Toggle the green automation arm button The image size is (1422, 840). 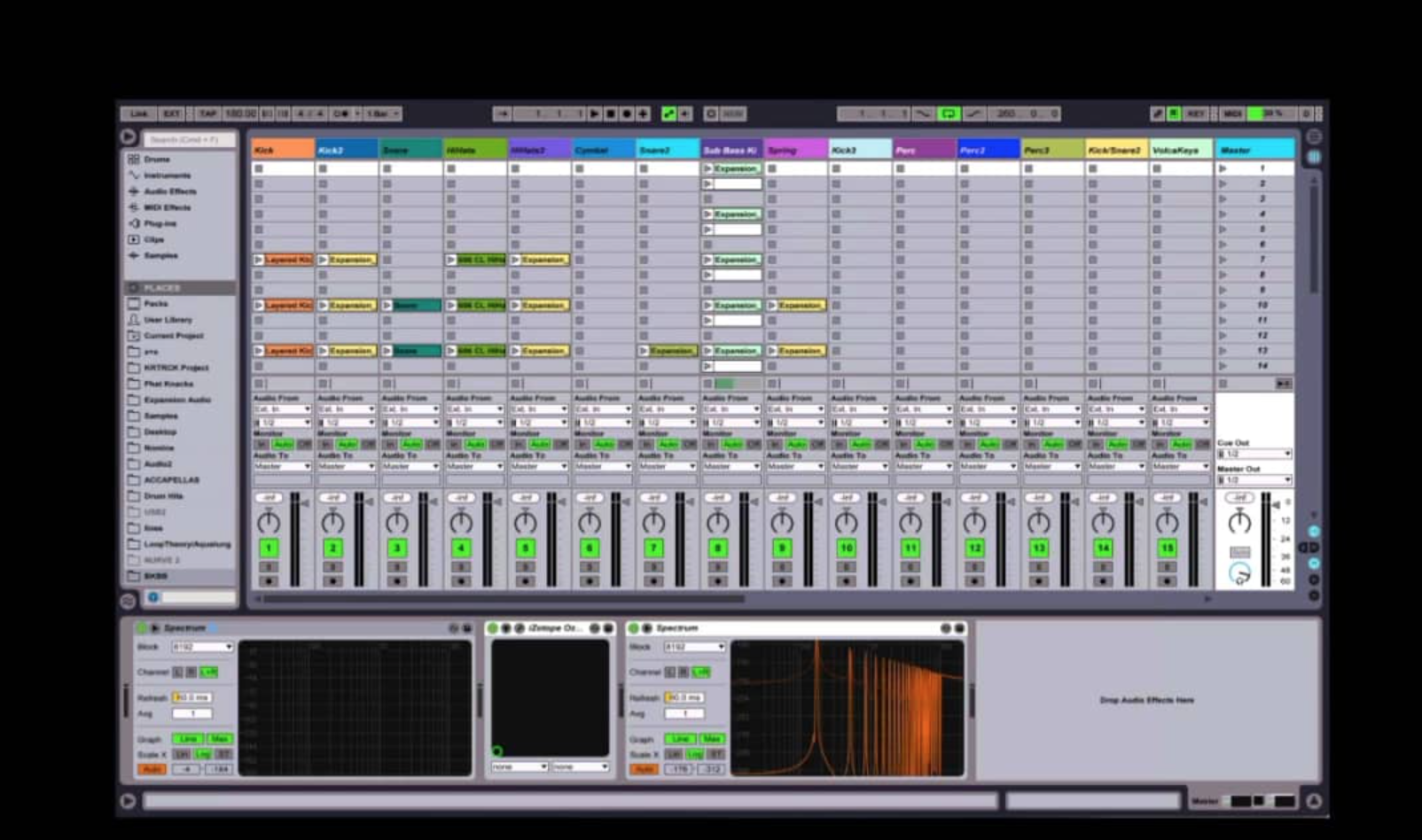coord(668,113)
